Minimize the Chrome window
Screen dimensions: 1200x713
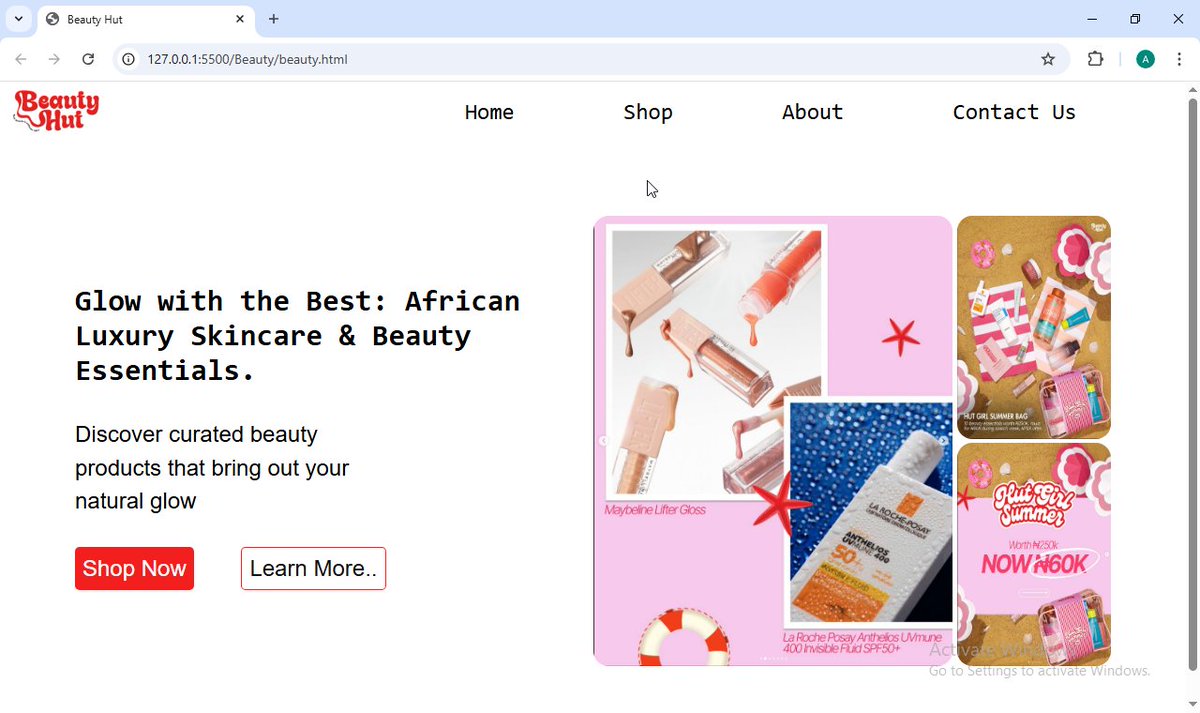[x=1091, y=19]
